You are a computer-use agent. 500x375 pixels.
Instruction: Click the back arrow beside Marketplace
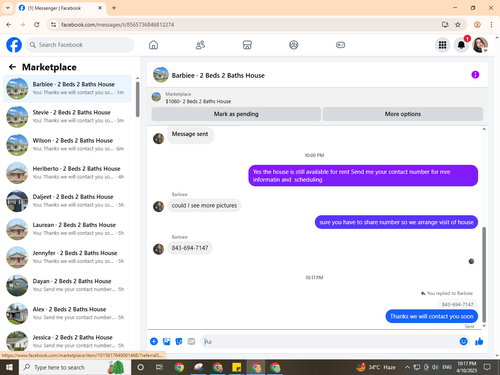(13, 67)
